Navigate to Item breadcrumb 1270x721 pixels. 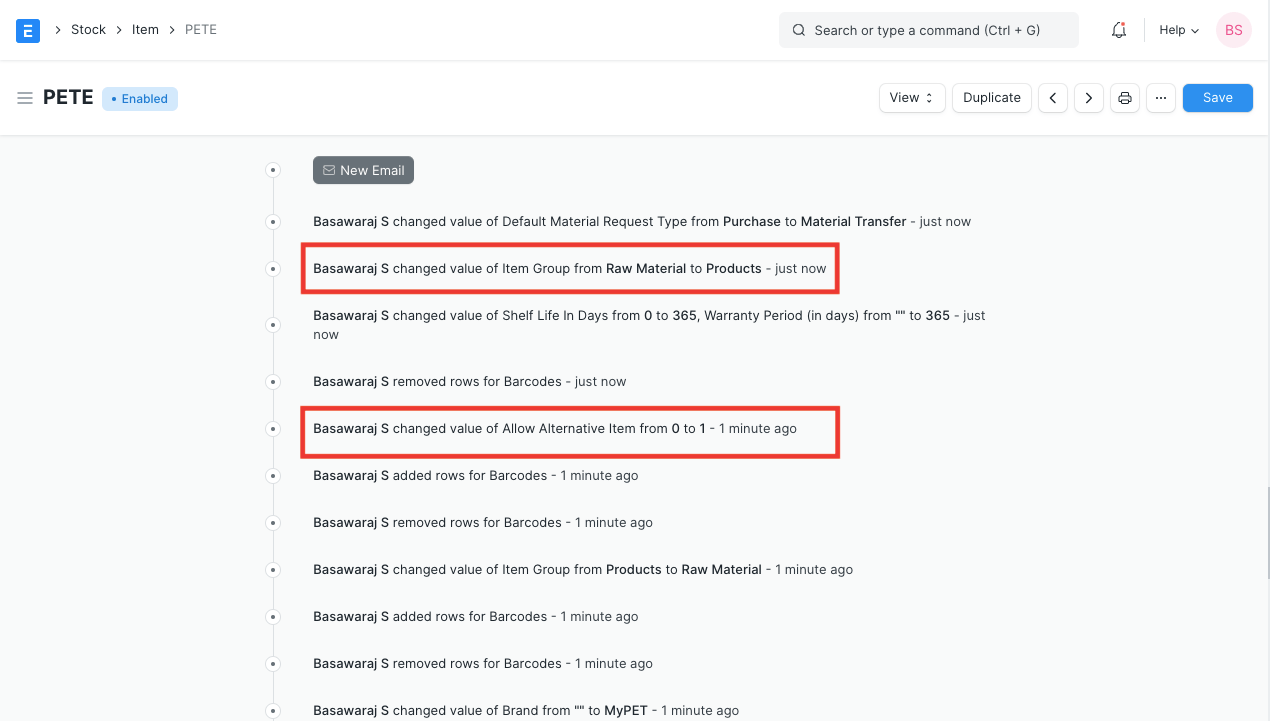[x=145, y=30]
